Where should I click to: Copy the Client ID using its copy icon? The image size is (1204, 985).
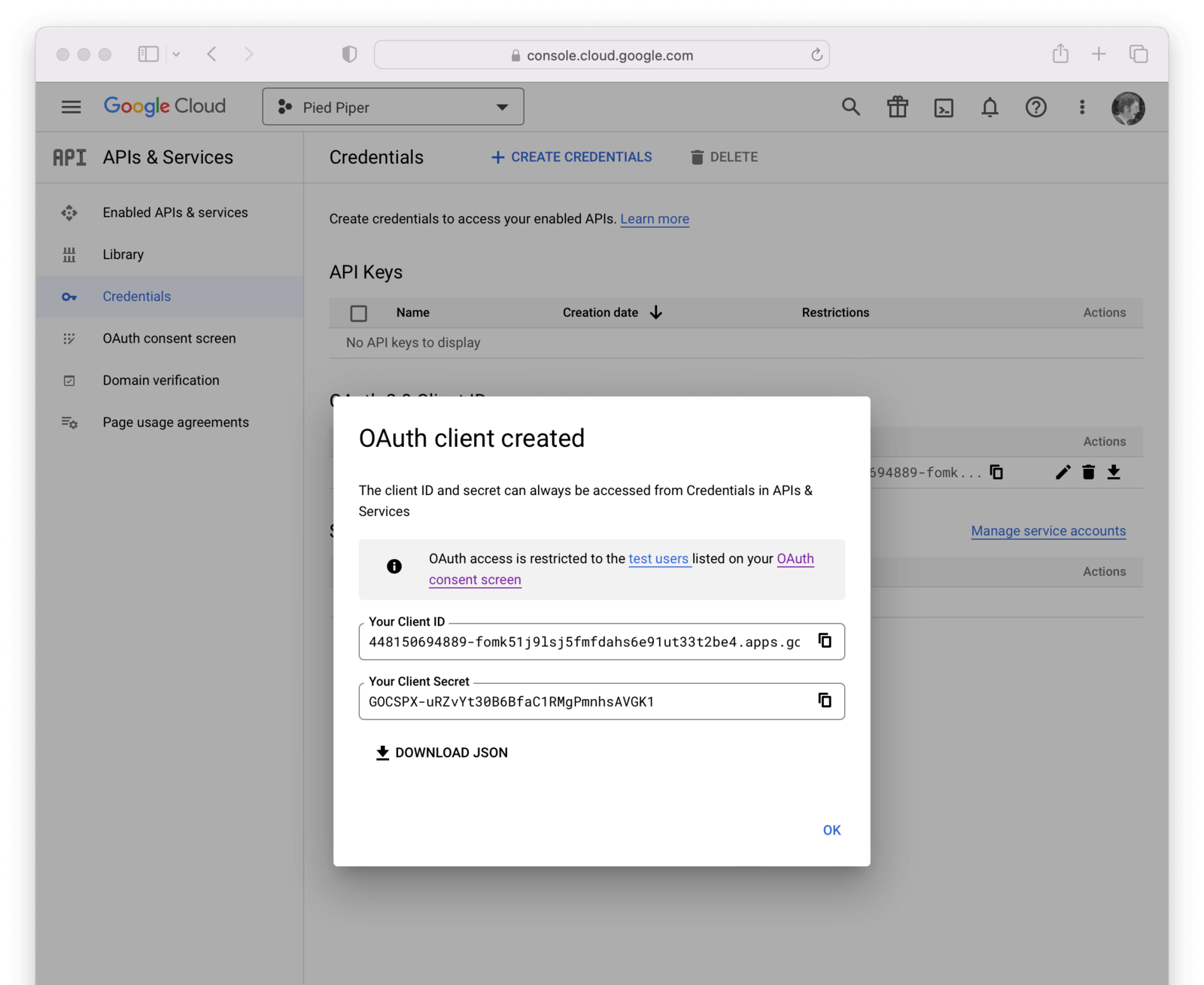(x=825, y=640)
